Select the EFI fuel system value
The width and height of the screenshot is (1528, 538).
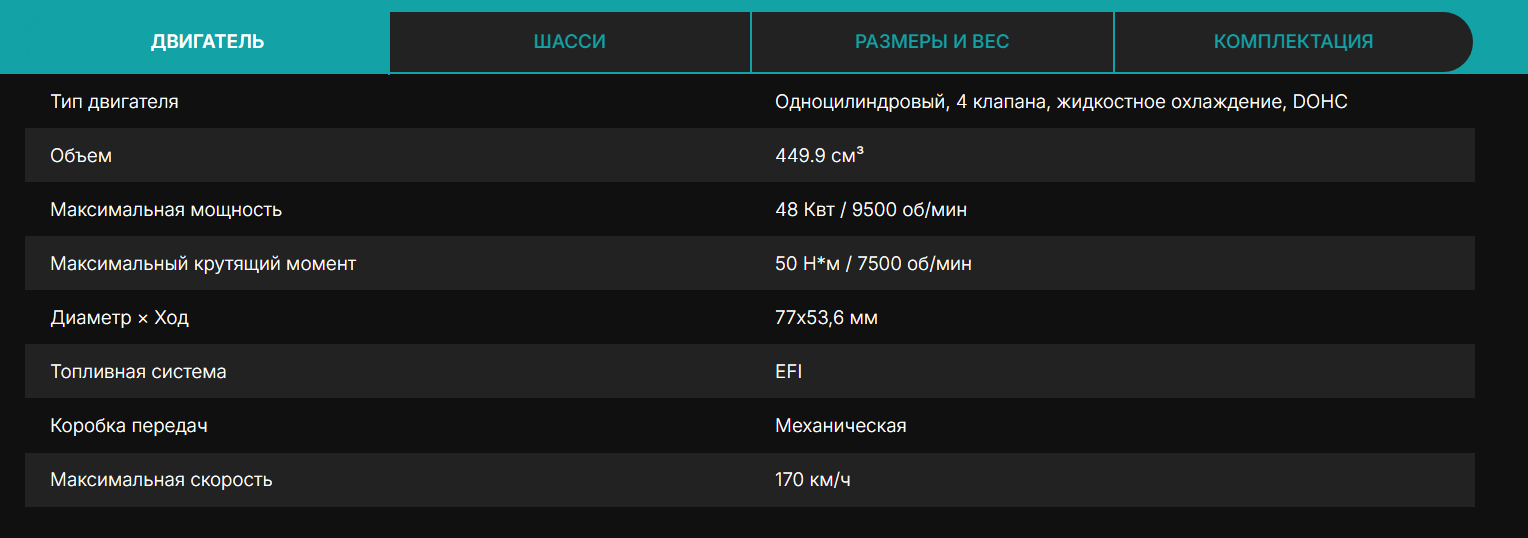(789, 372)
